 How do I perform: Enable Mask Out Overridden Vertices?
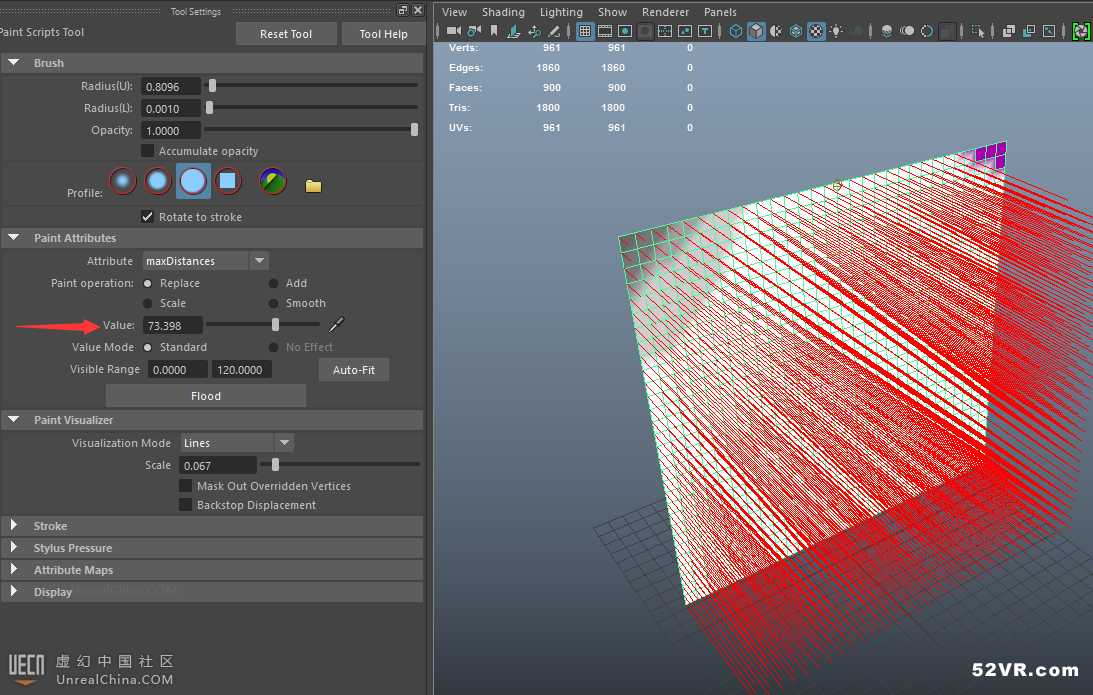click(185, 485)
